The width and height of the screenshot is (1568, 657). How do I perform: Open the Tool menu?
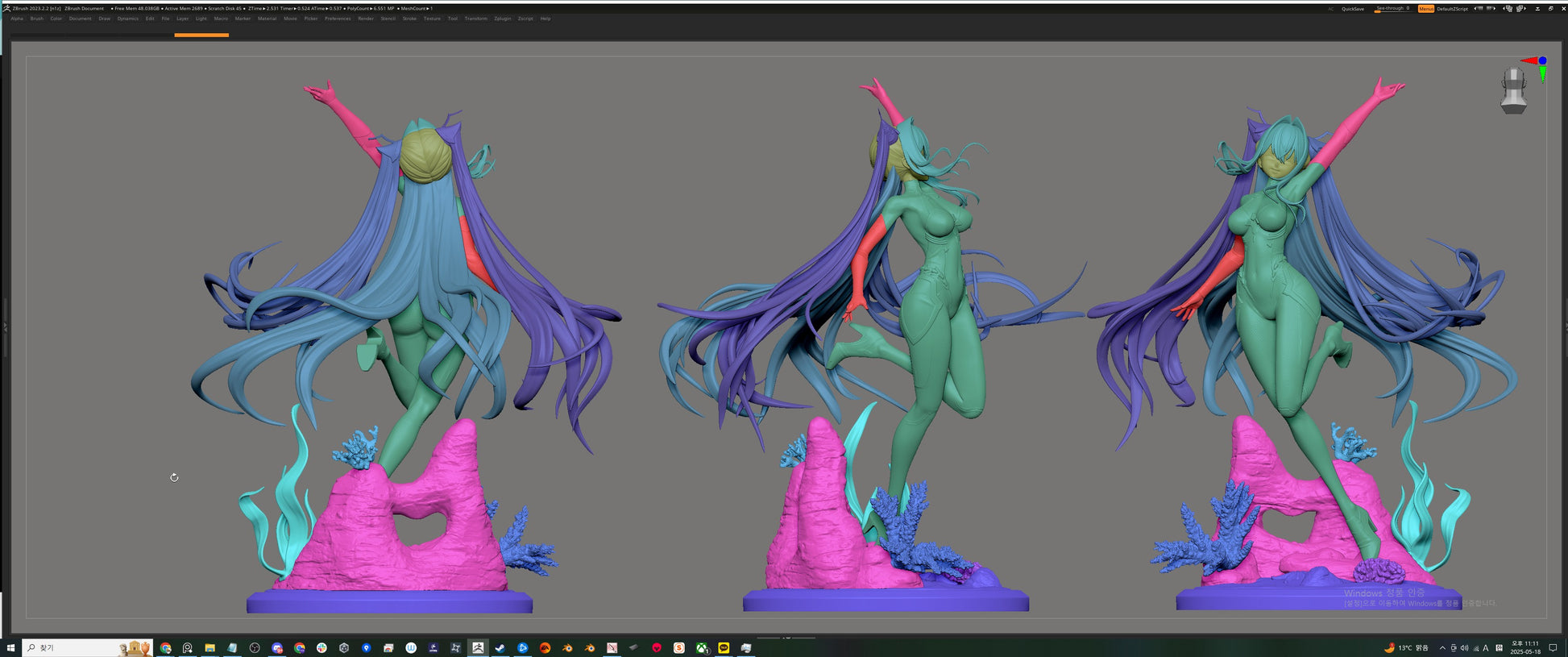coord(452,19)
